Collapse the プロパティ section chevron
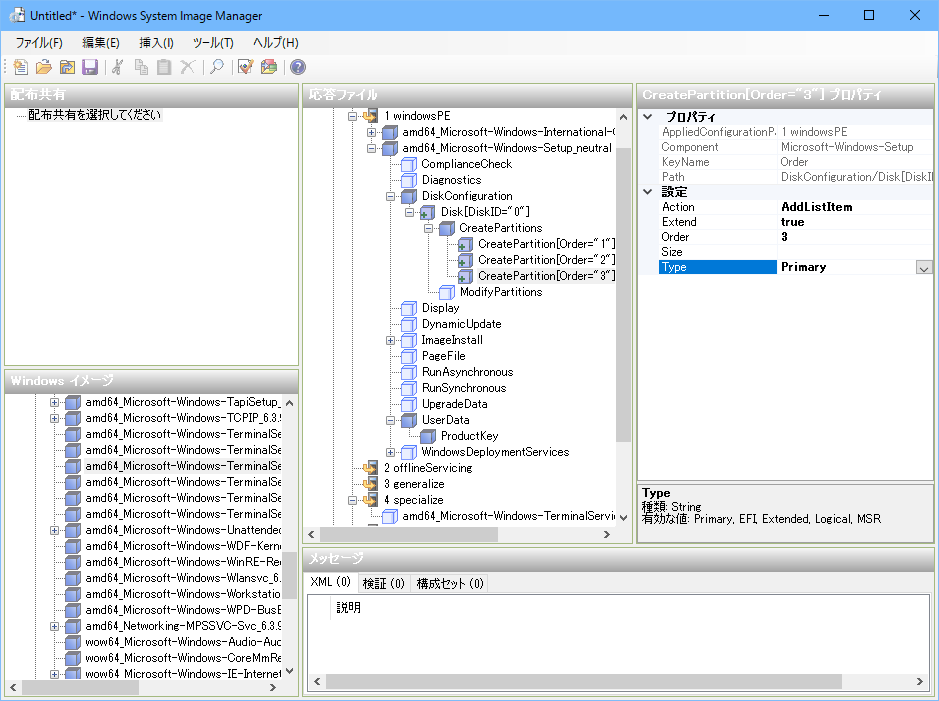Screen dimensions: 939x701 tap(647, 117)
